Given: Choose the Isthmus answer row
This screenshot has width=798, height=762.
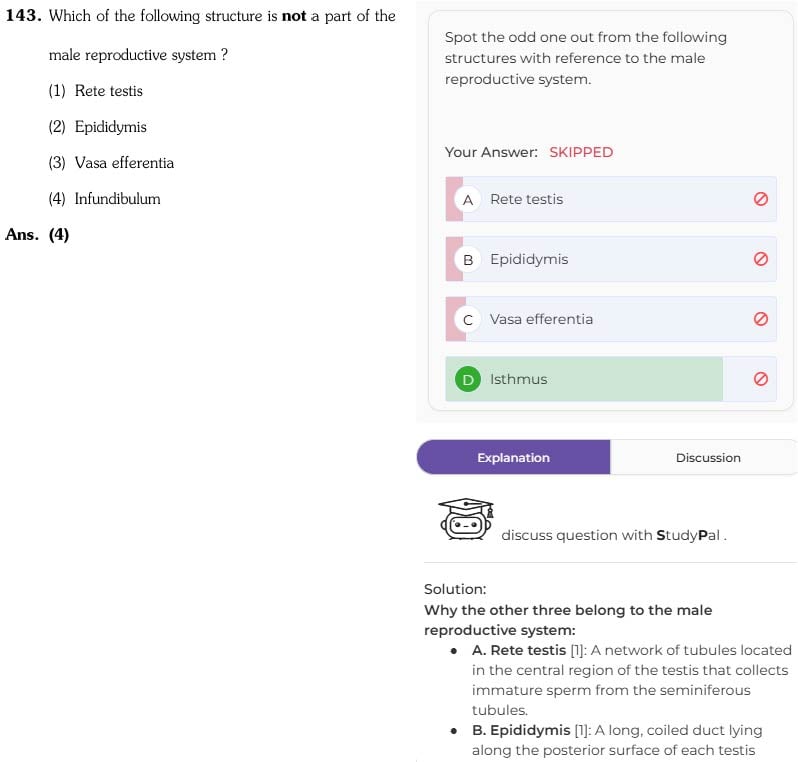Looking at the screenshot, I should [x=611, y=379].
